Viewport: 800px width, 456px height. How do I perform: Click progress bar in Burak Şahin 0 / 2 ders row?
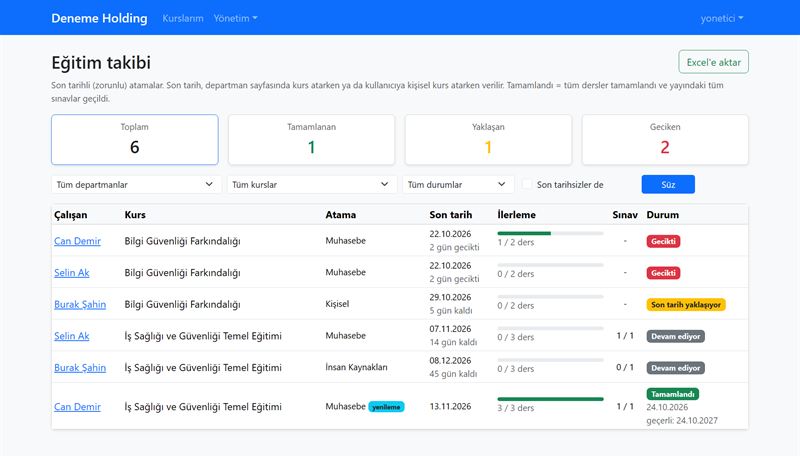[551, 296]
